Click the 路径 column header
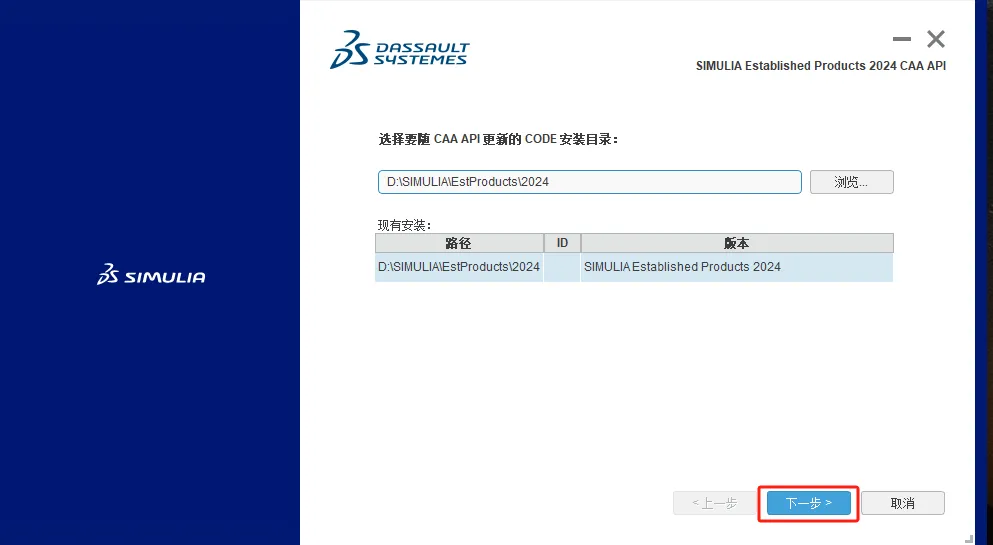 [459, 243]
